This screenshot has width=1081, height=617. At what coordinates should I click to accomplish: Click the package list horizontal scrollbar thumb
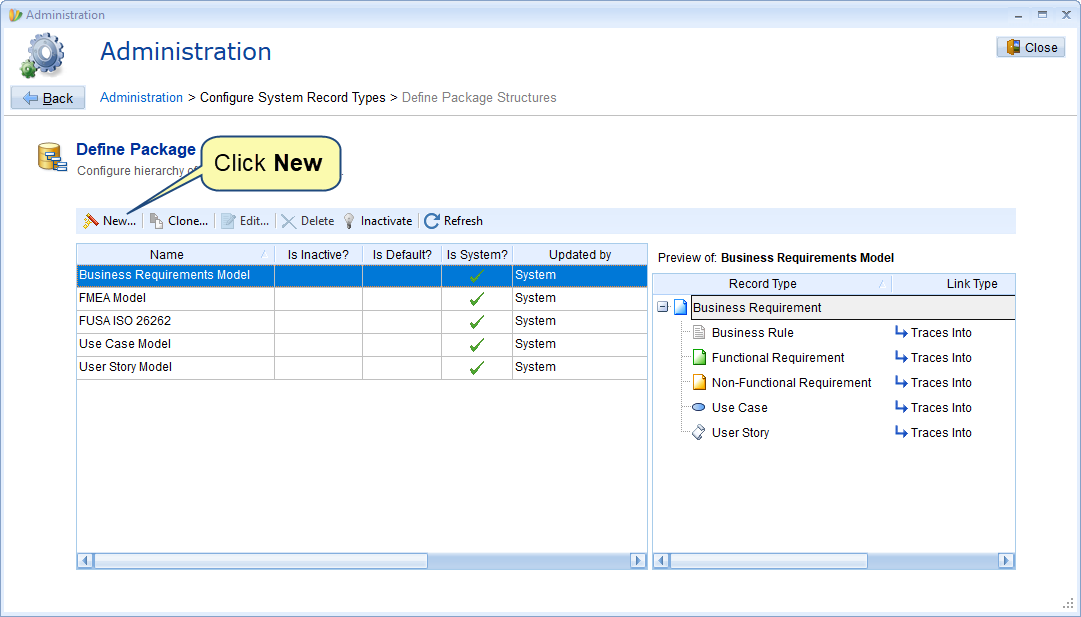[x=261, y=560]
